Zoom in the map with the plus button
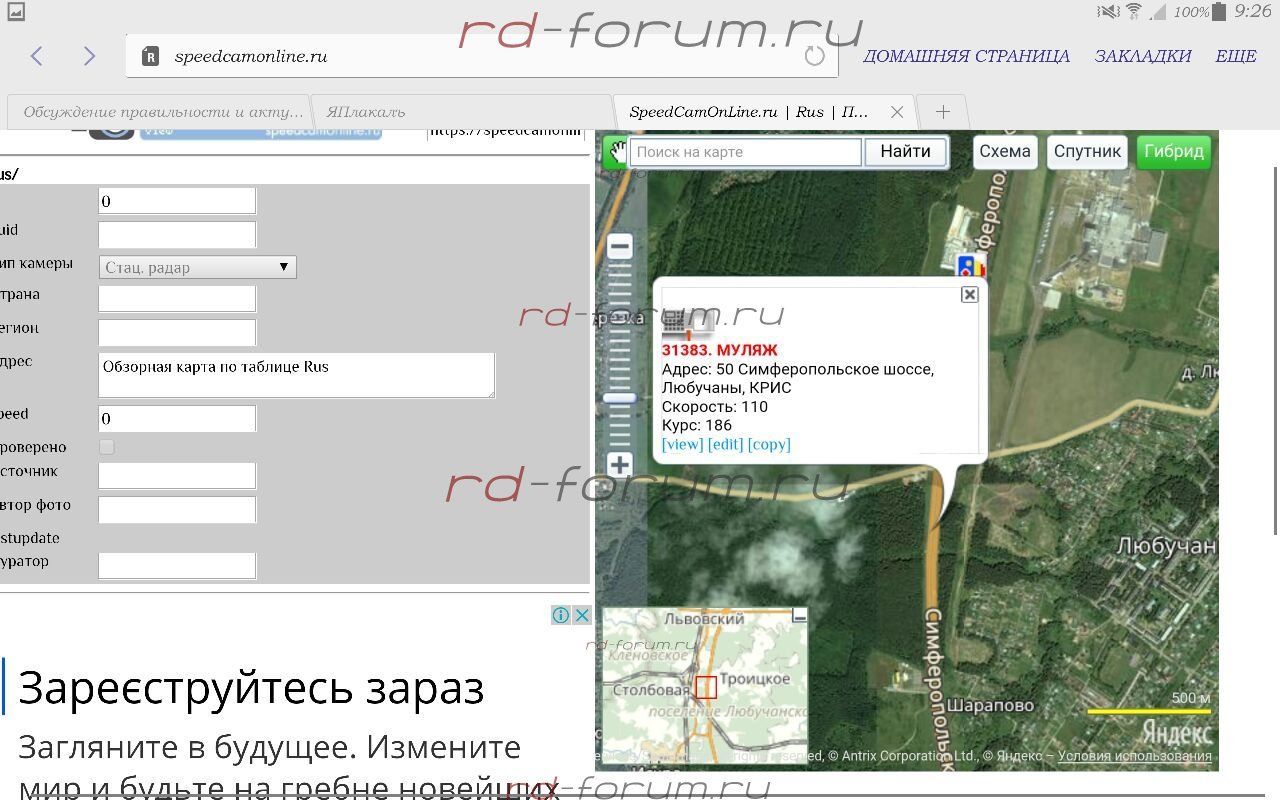The width and height of the screenshot is (1280, 800). (620, 465)
